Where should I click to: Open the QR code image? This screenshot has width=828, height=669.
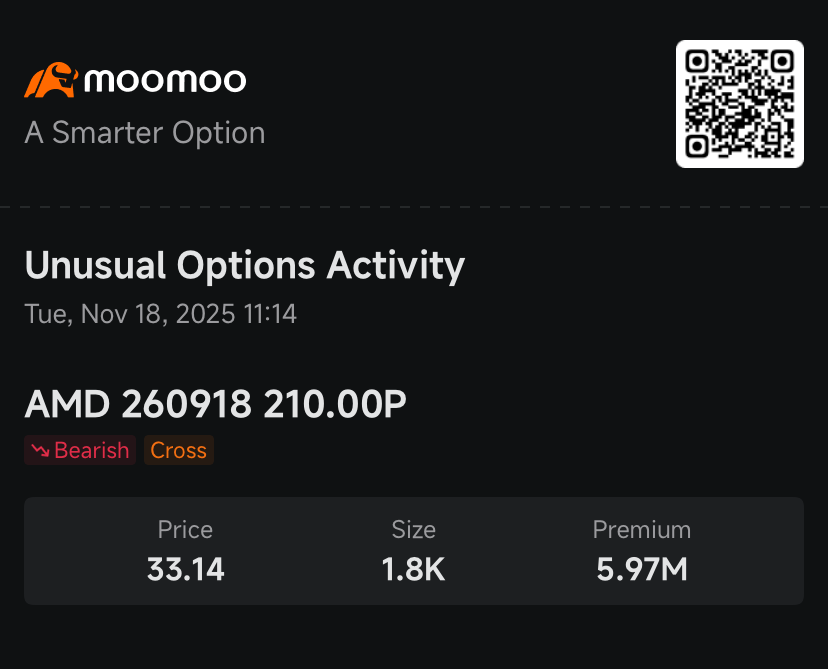click(740, 104)
